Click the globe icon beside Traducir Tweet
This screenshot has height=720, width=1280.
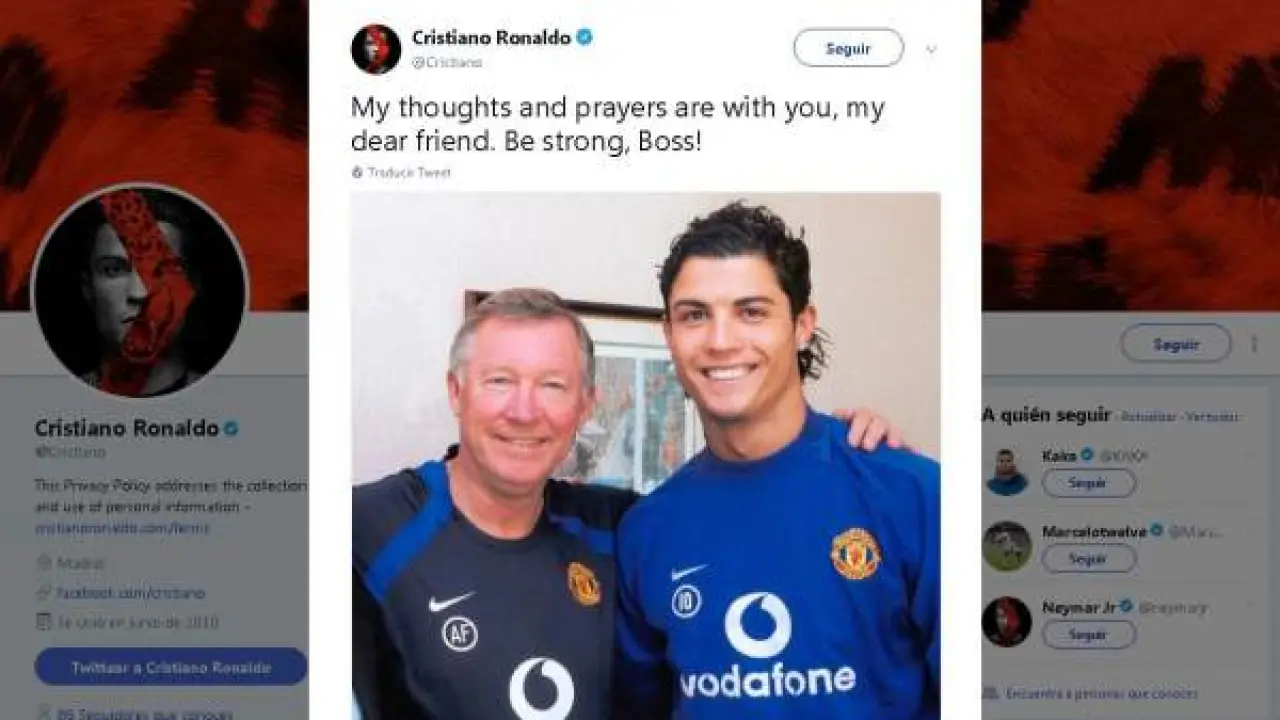[357, 172]
